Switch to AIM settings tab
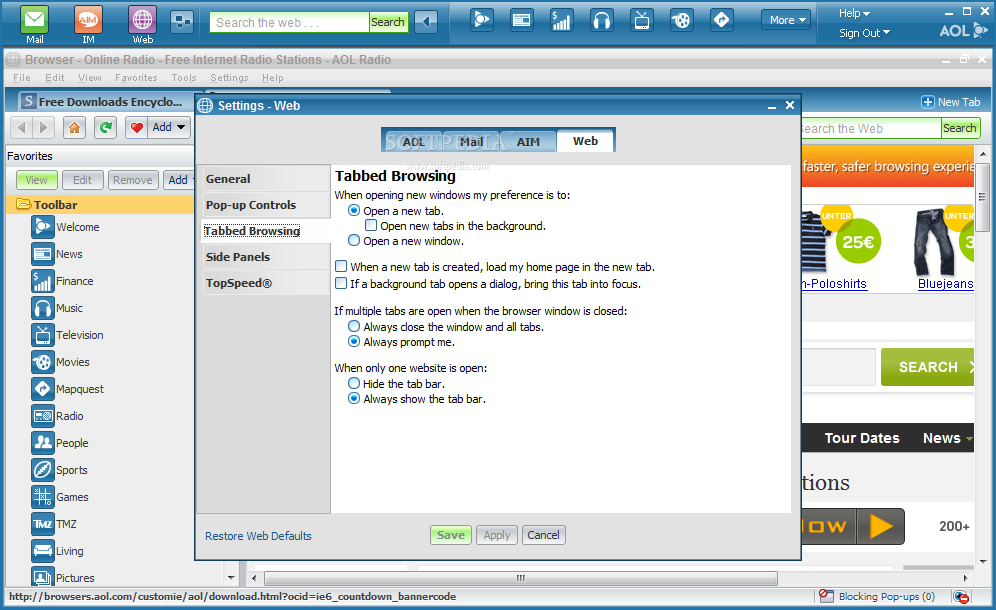This screenshot has width=996, height=610. coord(528,142)
